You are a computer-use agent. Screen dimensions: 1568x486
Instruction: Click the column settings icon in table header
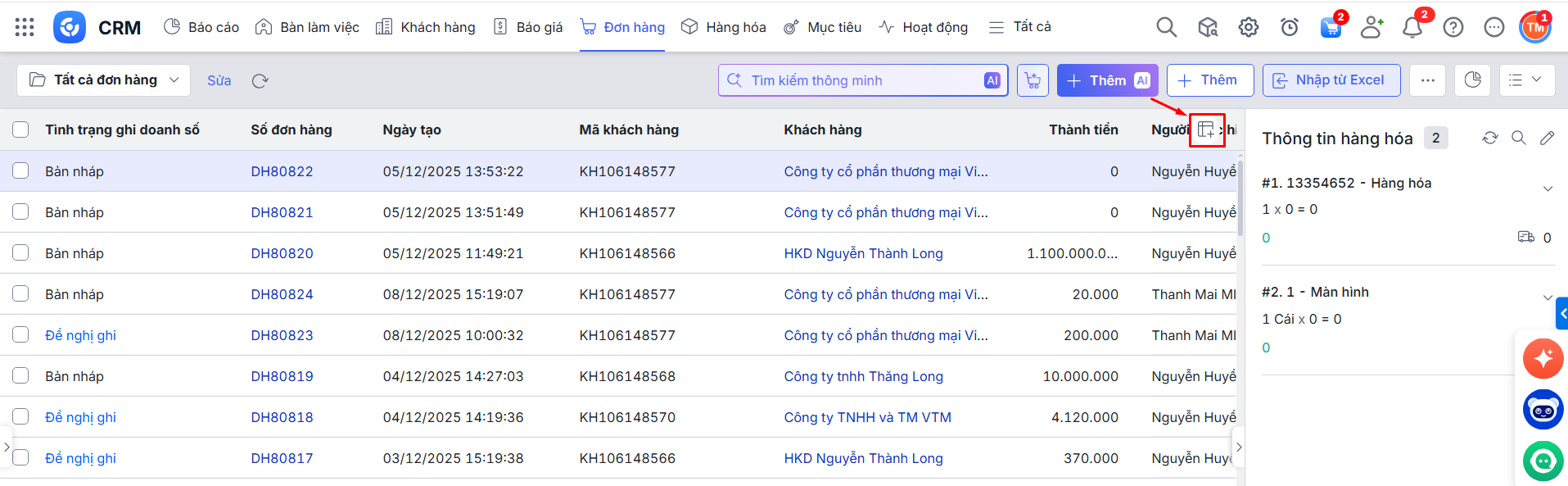1206,129
